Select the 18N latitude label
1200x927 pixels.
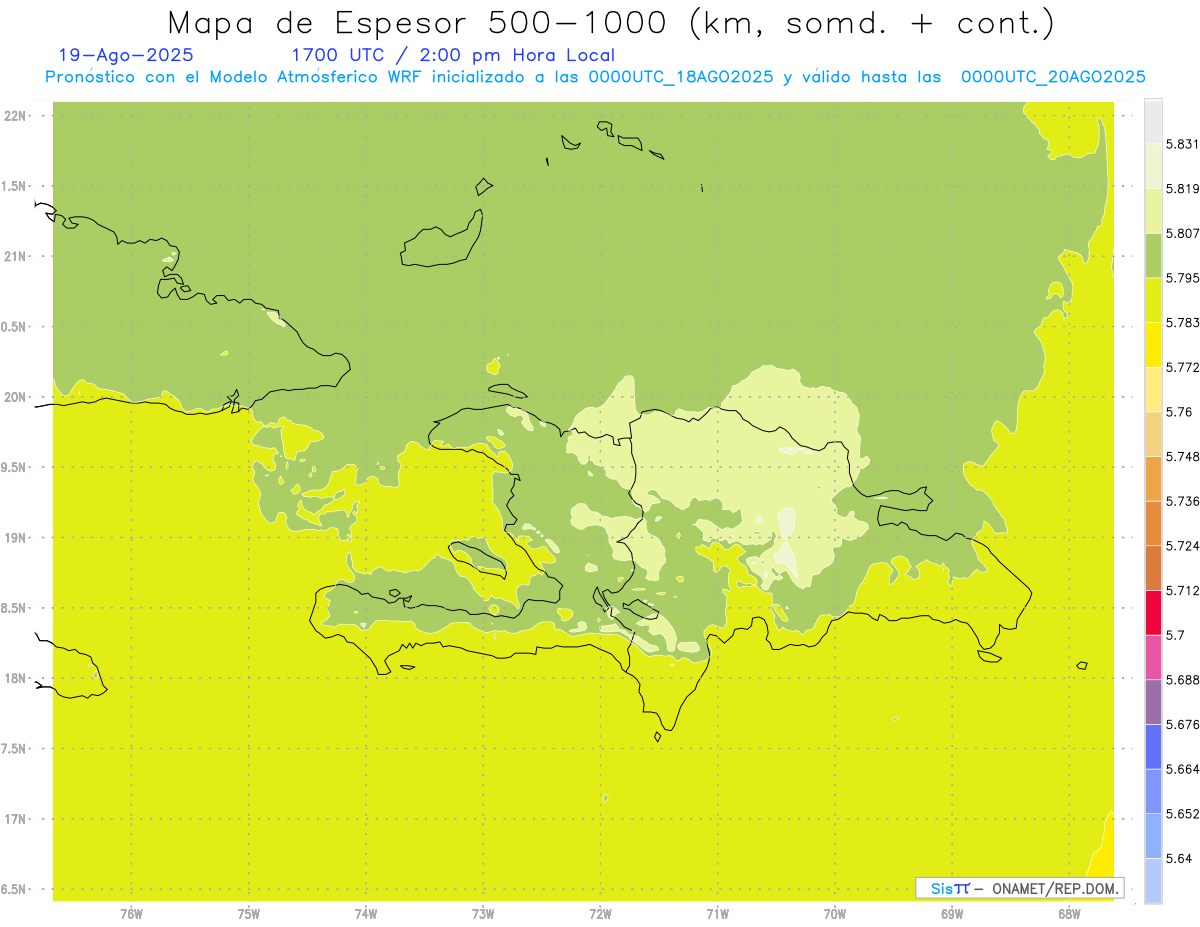14,678
